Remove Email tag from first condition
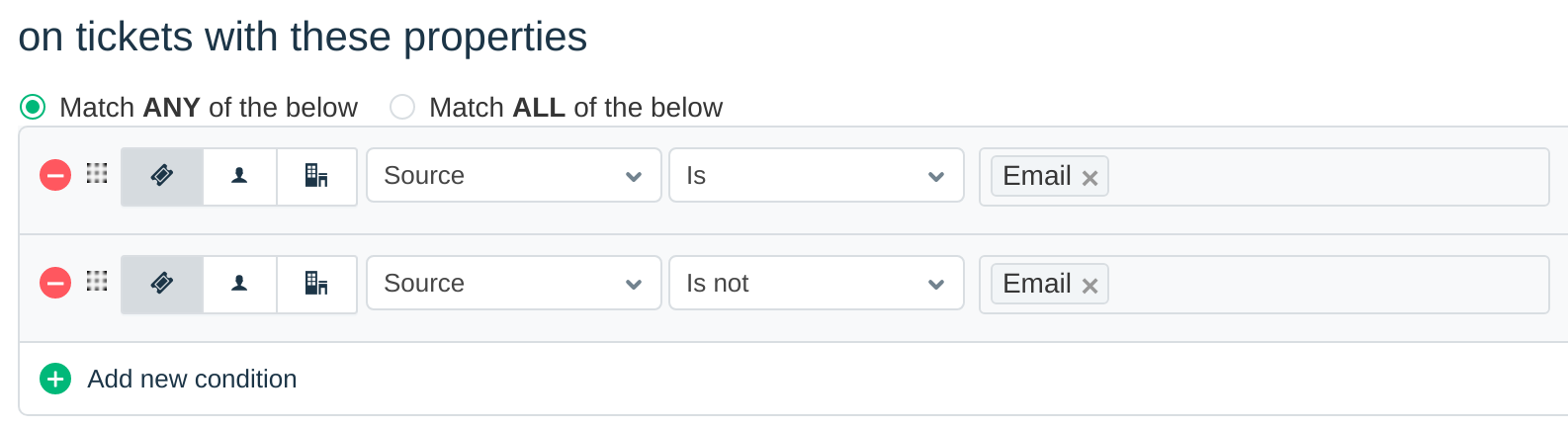1568x428 pixels. click(1089, 178)
